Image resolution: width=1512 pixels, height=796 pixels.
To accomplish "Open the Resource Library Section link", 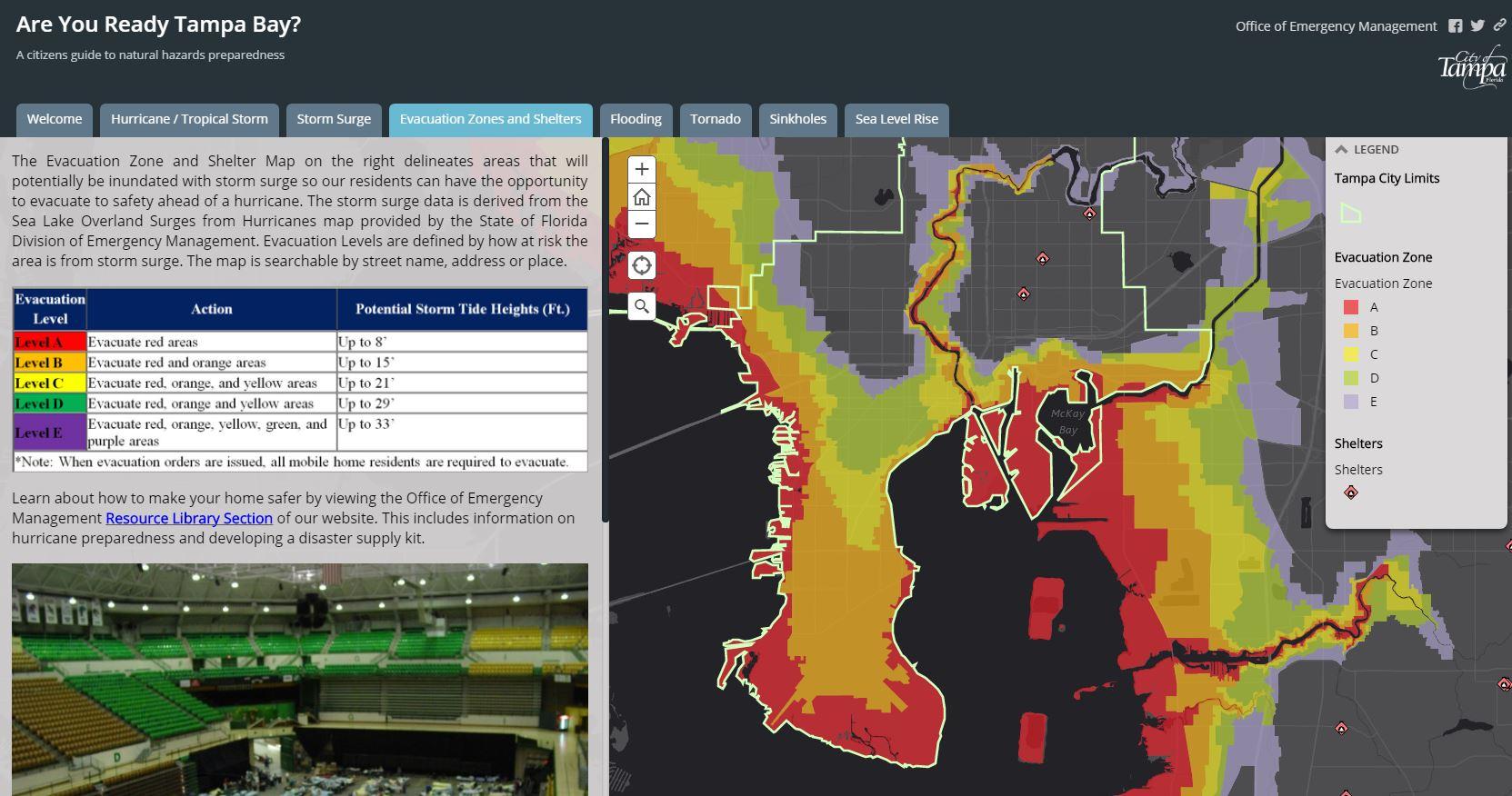I will 189,518.
